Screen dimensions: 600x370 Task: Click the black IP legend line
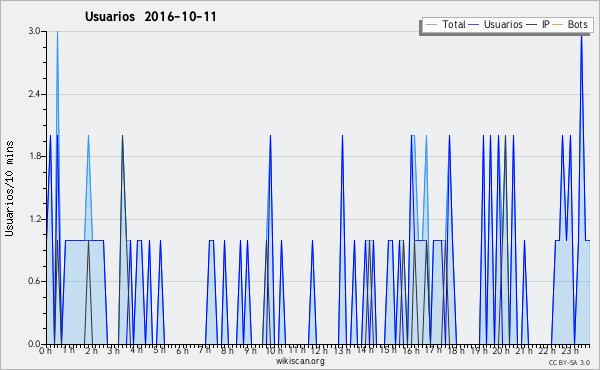[x=532, y=24]
